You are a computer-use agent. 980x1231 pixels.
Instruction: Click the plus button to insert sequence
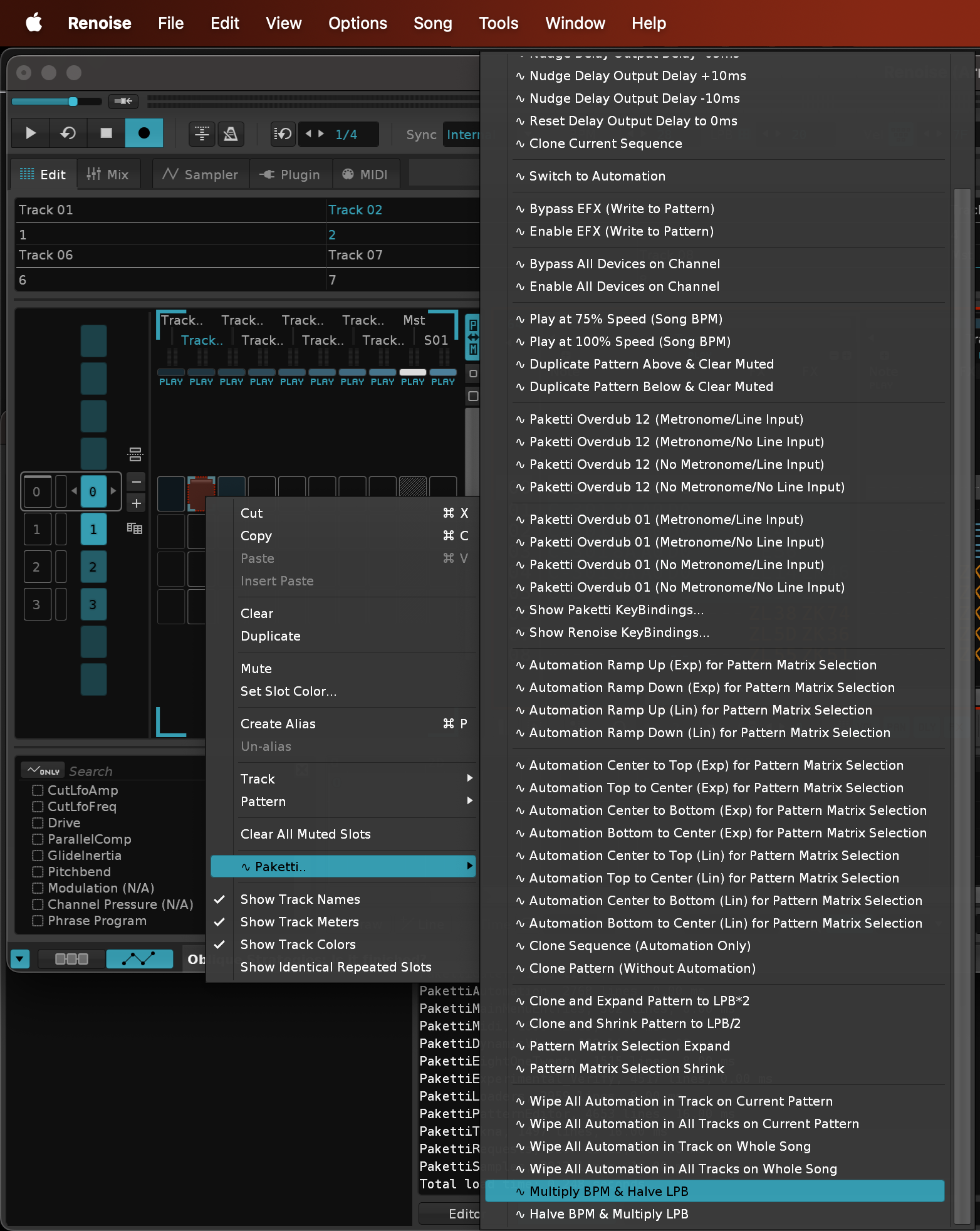pyautogui.click(x=136, y=503)
